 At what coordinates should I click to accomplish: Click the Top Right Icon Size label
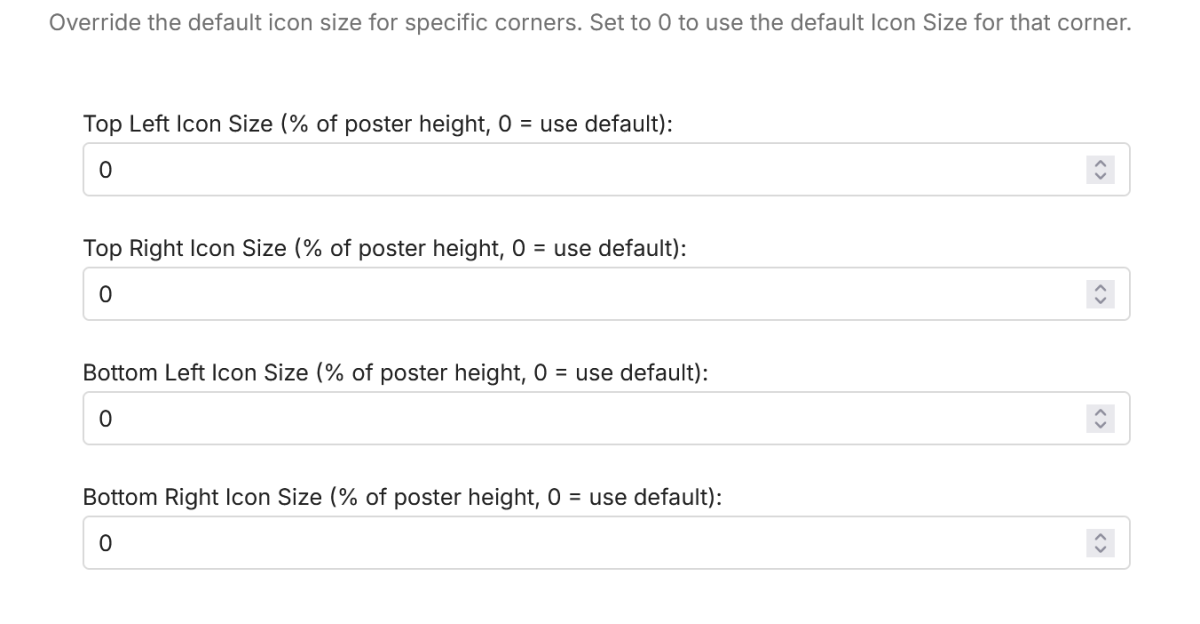click(x=384, y=249)
